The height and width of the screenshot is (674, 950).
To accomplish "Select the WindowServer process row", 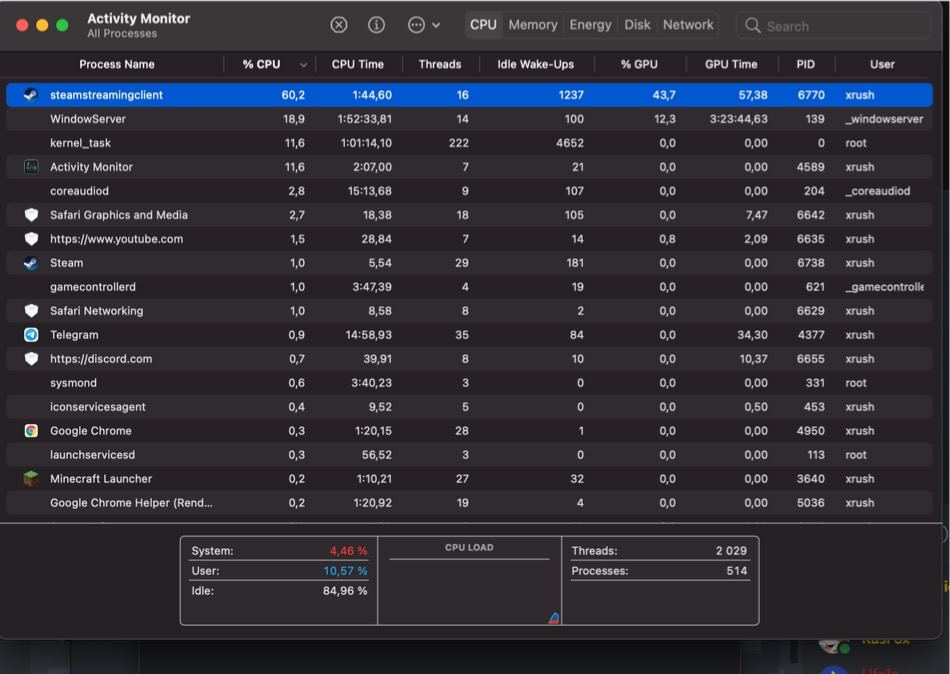I will click(469, 119).
